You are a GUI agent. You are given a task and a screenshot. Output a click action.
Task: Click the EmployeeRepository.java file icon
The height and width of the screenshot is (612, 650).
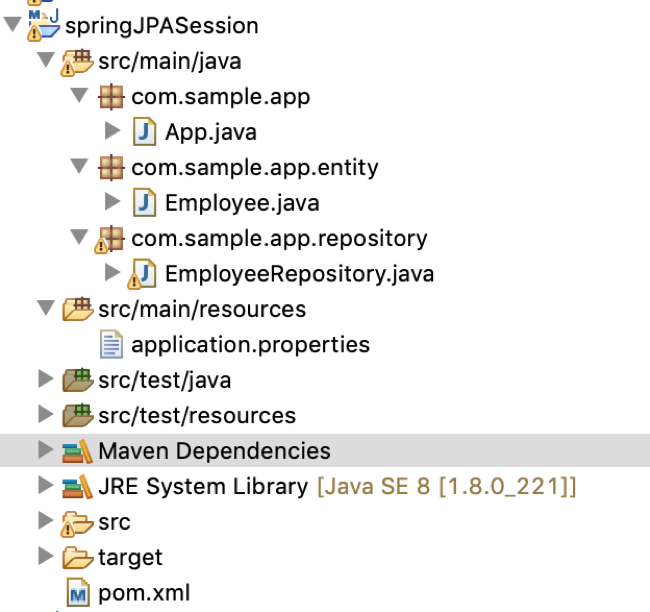pyautogui.click(x=142, y=274)
